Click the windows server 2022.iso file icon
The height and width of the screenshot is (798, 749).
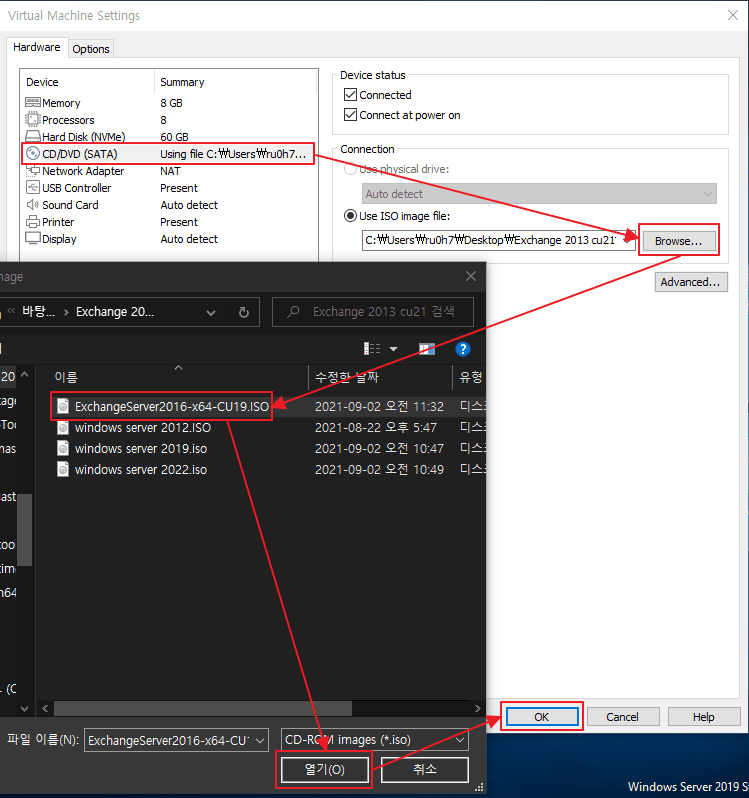coord(63,469)
